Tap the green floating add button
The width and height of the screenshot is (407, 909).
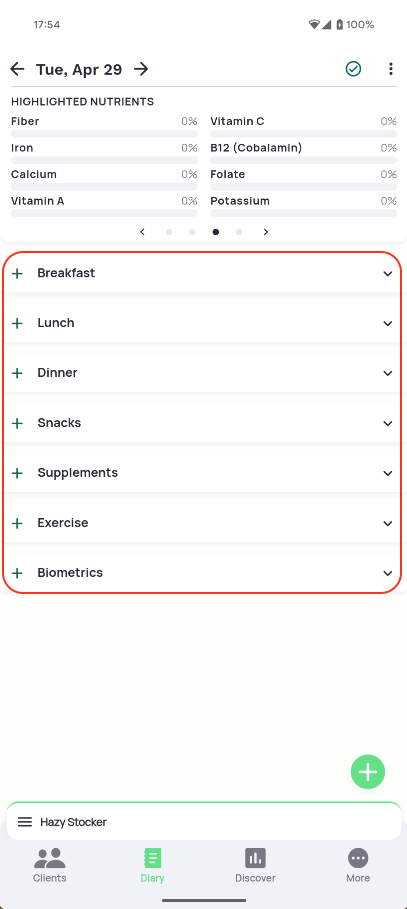pyautogui.click(x=368, y=772)
